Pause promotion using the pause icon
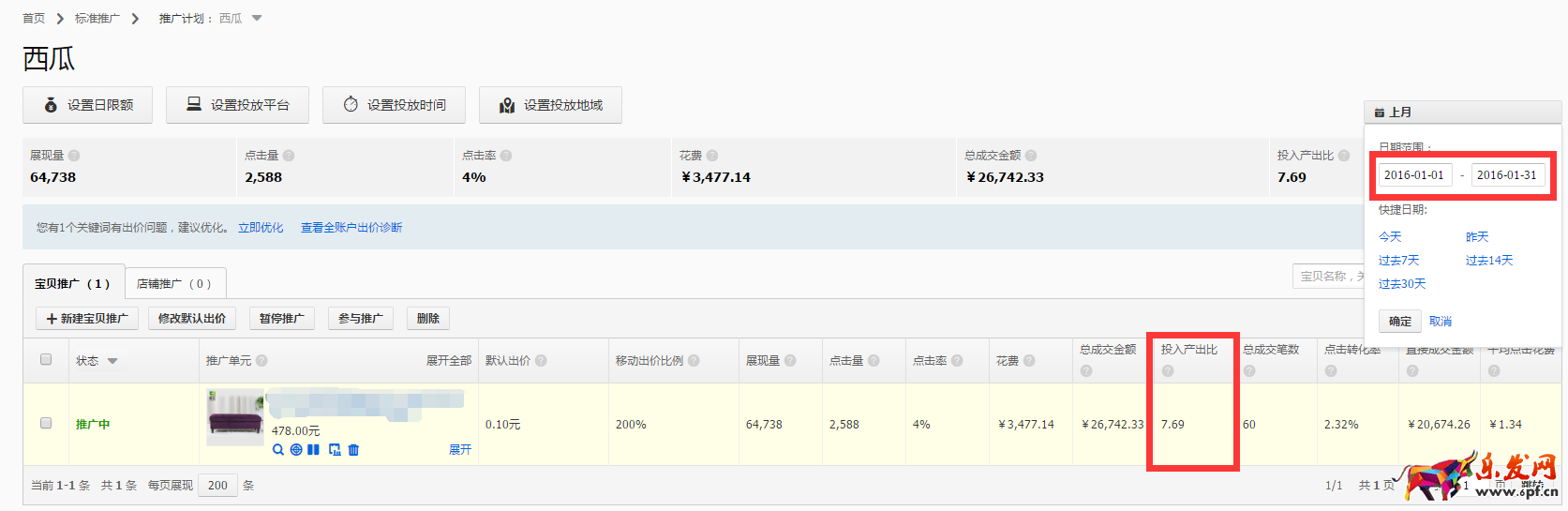 pos(313,450)
